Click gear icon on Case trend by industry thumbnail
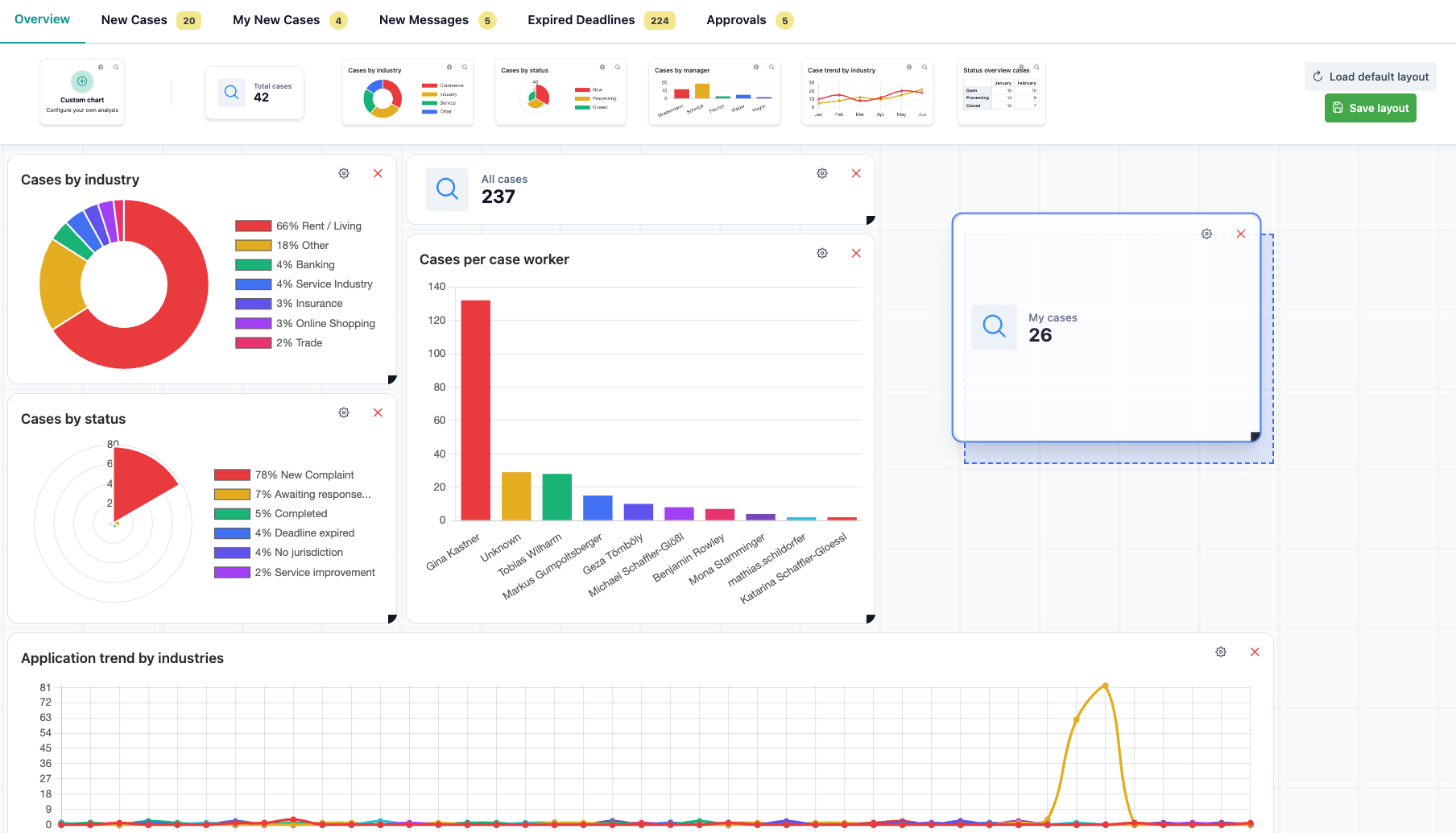This screenshot has width=1456, height=833. point(909,67)
